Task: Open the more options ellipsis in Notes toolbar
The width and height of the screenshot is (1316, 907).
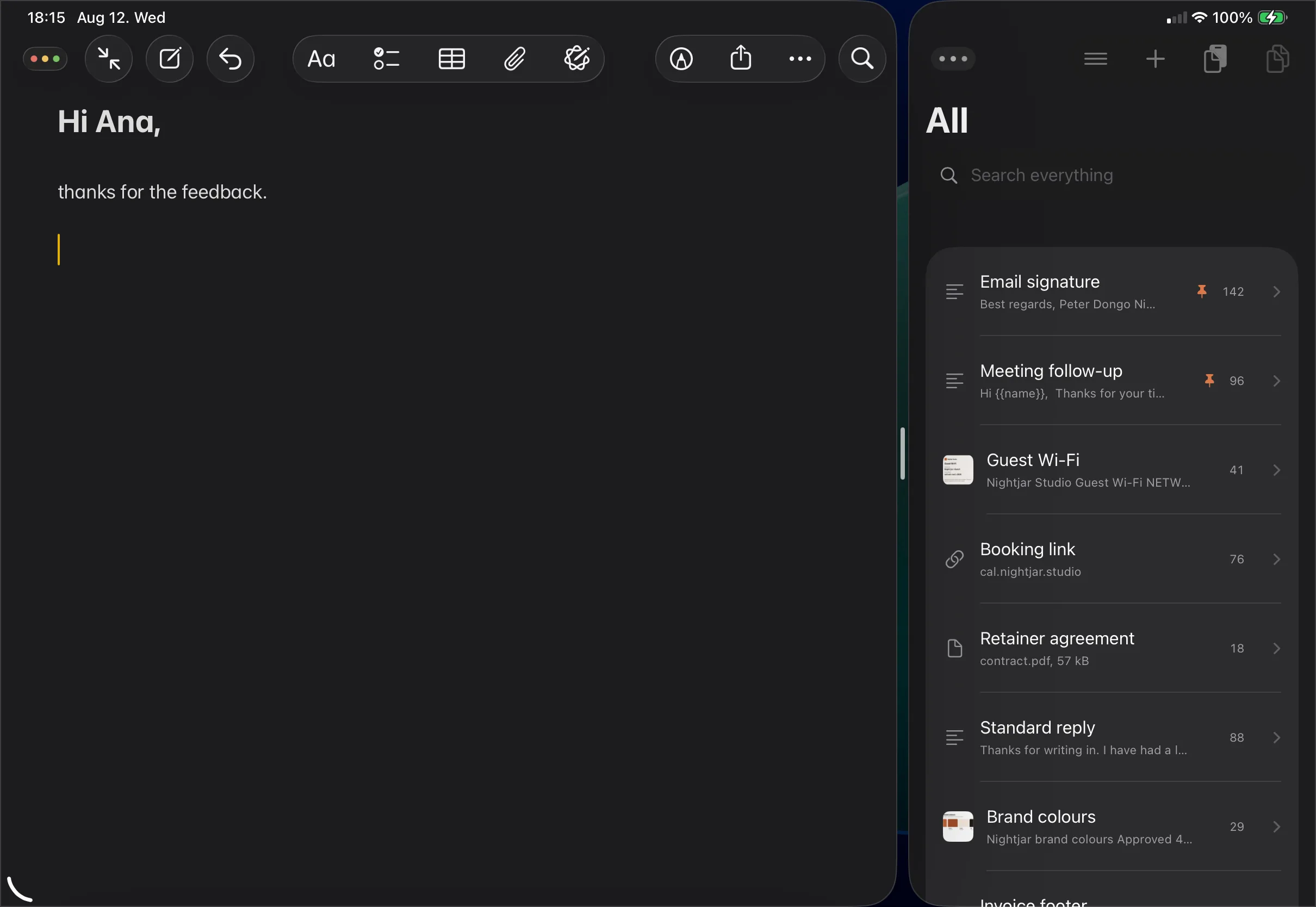Action: [800, 59]
